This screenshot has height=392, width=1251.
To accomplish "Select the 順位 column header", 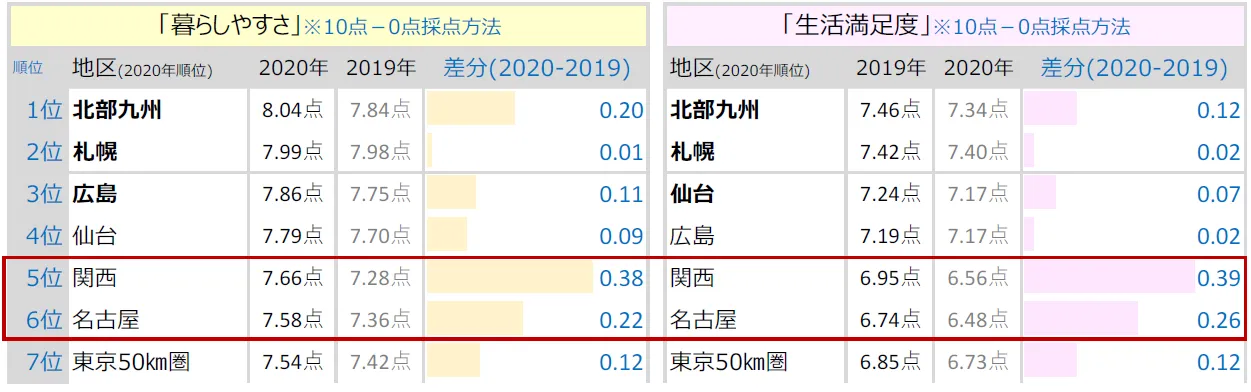I will pos(27,69).
